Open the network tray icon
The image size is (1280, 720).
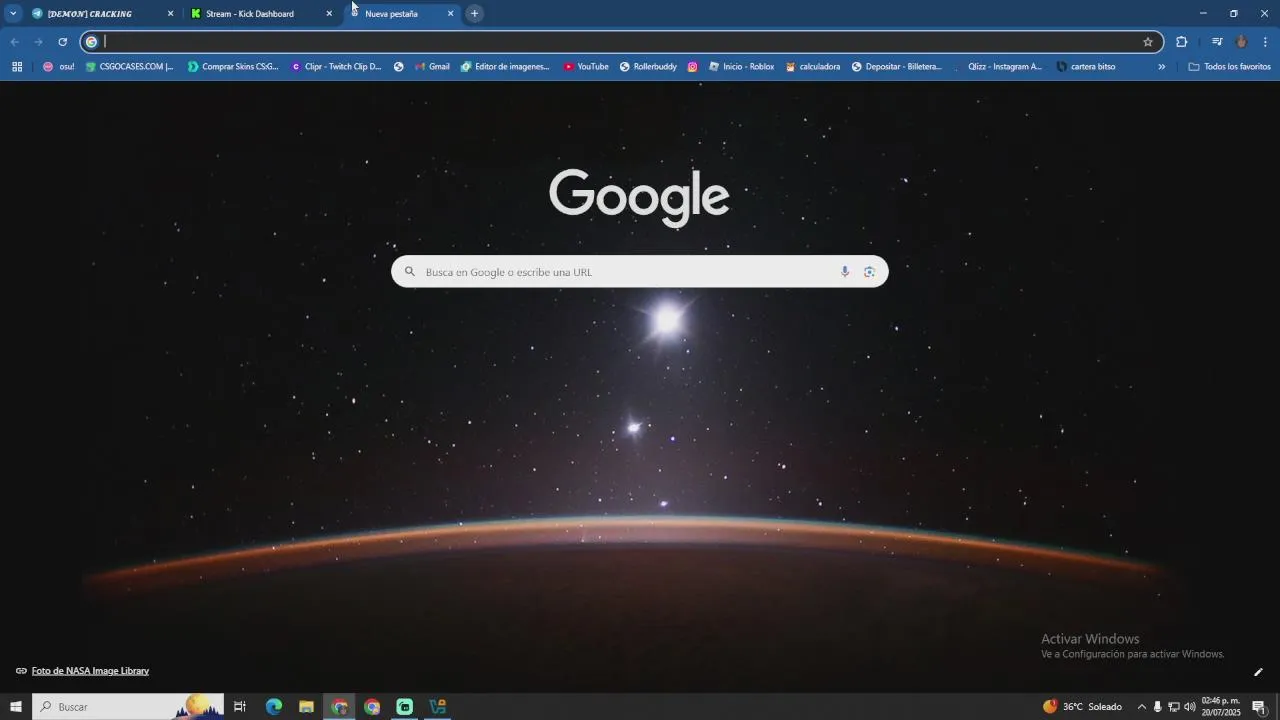pyautogui.click(x=1174, y=707)
